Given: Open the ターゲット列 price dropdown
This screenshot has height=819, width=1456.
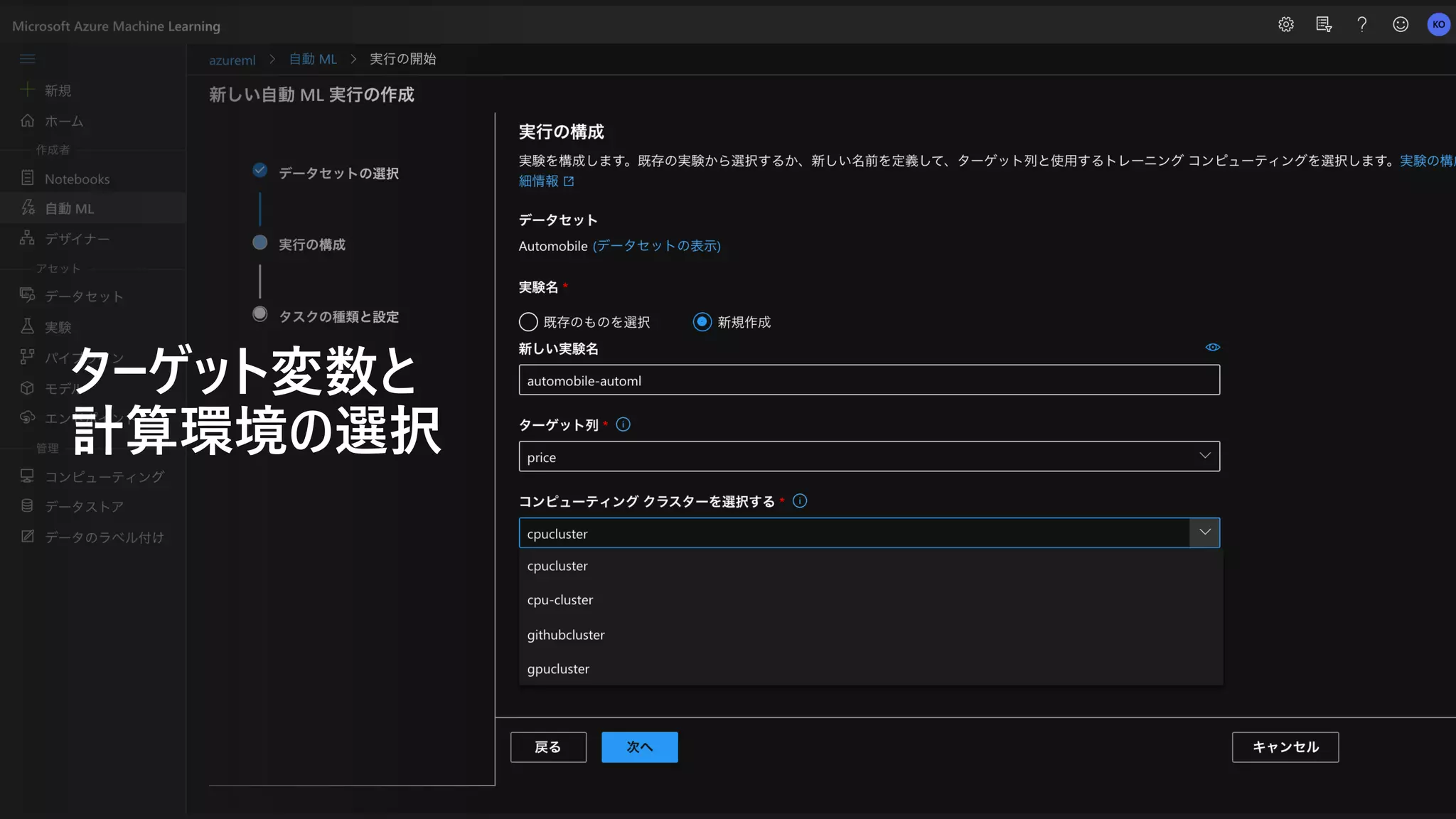Looking at the screenshot, I should [x=869, y=456].
